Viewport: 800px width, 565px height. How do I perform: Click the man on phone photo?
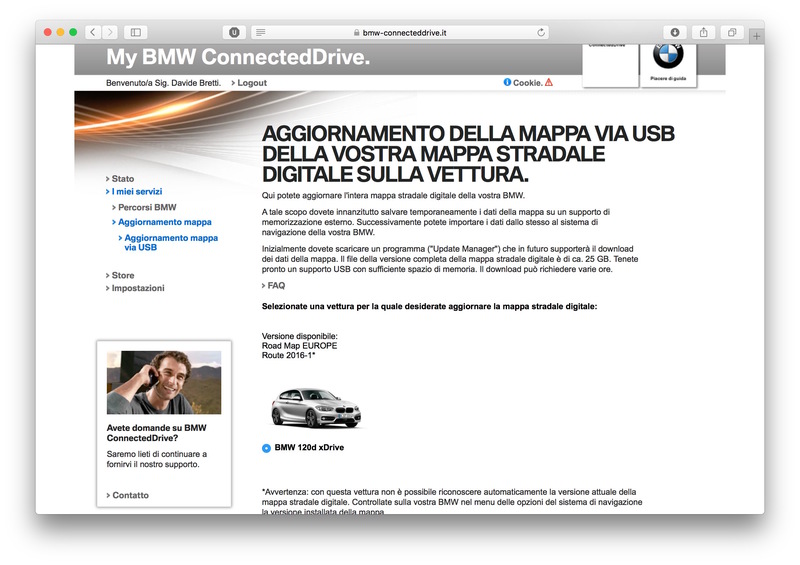(x=164, y=382)
